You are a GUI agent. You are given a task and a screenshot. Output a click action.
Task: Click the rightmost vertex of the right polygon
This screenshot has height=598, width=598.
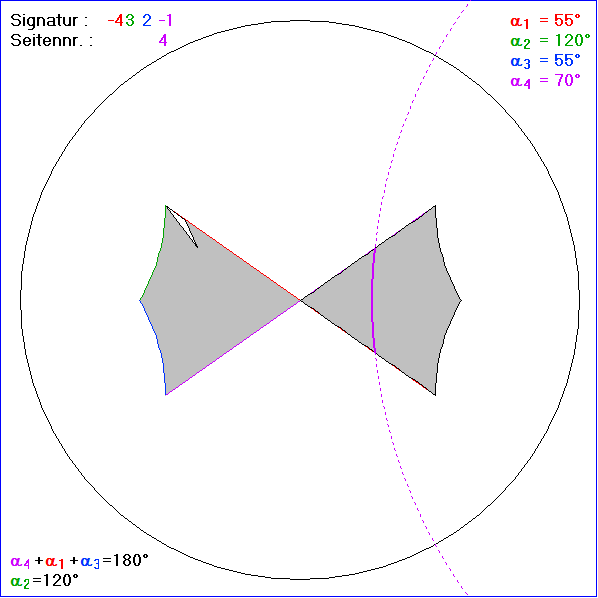[461, 301]
